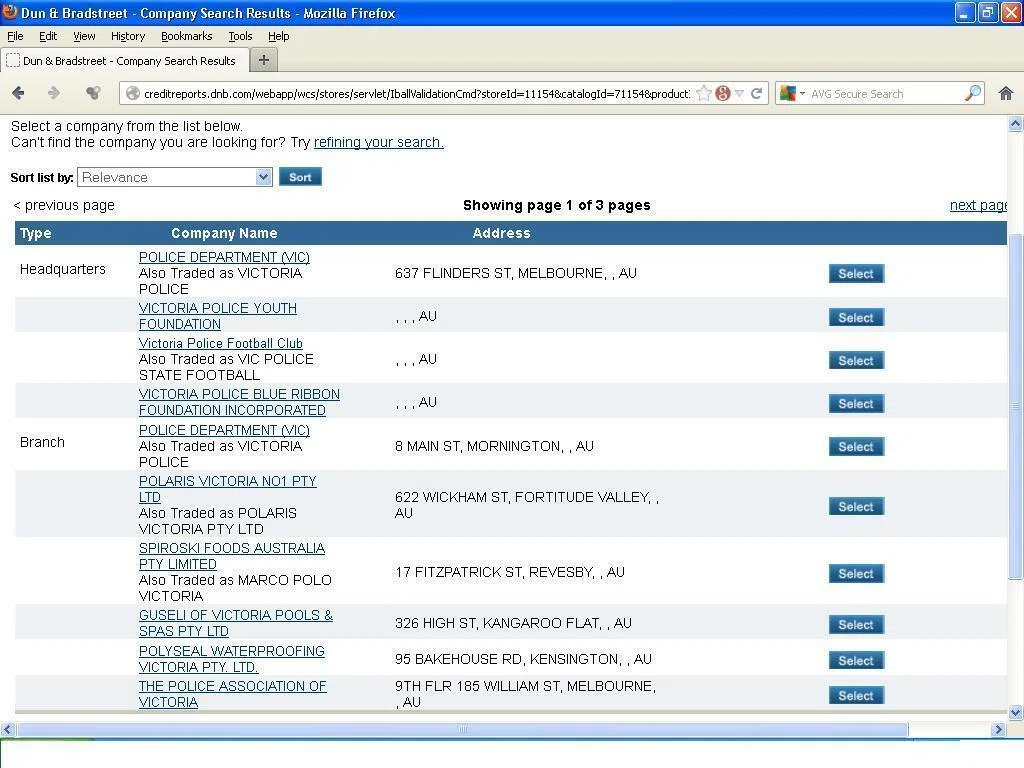1024x768 pixels.
Task: Open GUSELI OF VICTORIA POOLS & SPAS link
Action: pyautogui.click(x=236, y=623)
